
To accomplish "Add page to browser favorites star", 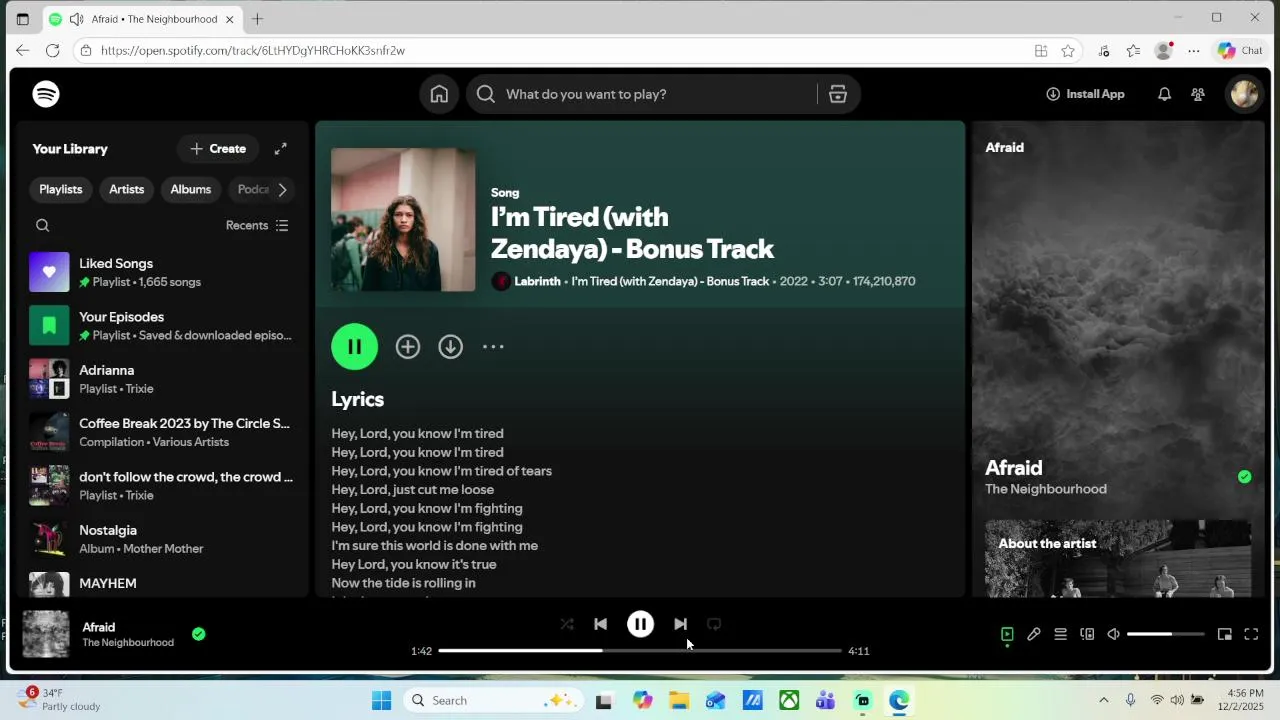I will [x=1068, y=51].
